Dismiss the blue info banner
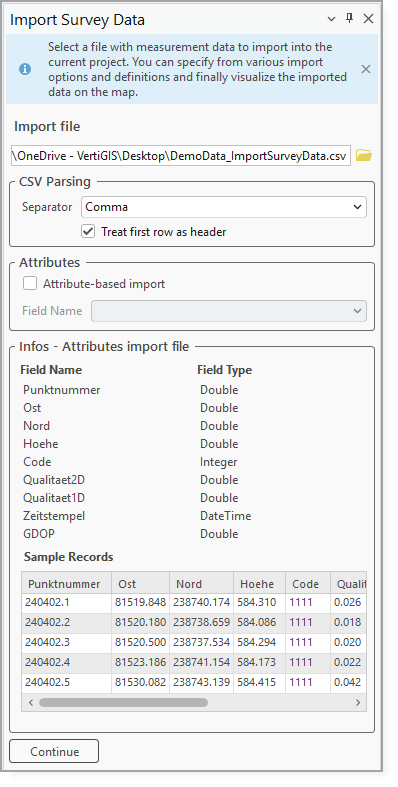Image resolution: width=398 pixels, height=787 pixels. click(366, 69)
